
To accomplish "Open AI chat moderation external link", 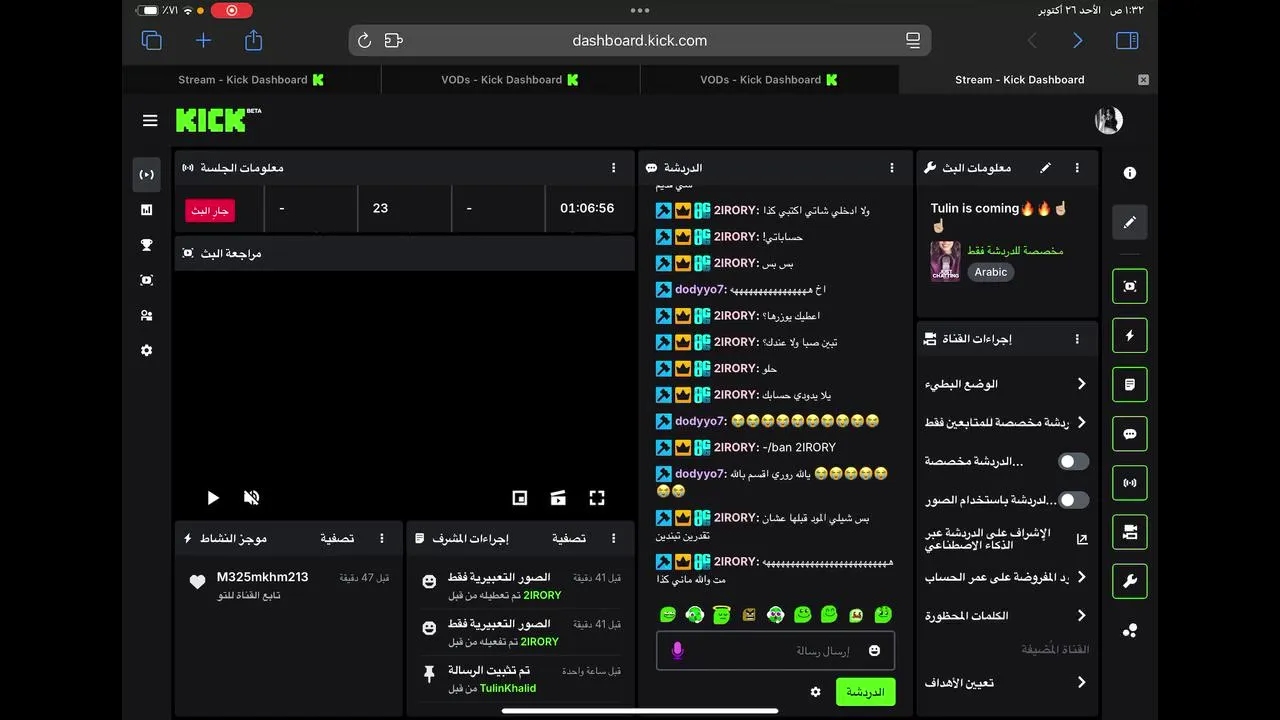I will (x=1082, y=539).
